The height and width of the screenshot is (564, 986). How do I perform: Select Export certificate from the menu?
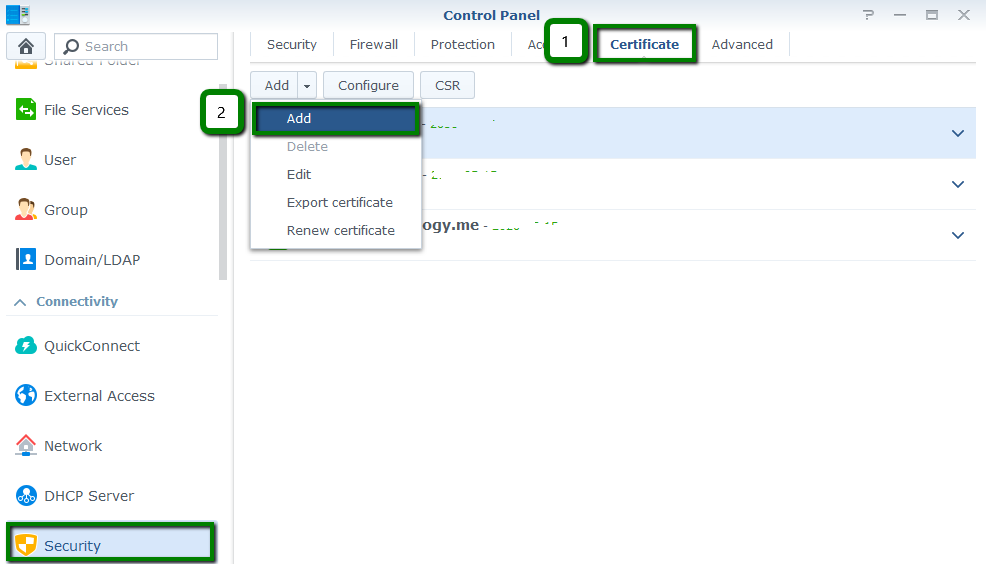(339, 202)
